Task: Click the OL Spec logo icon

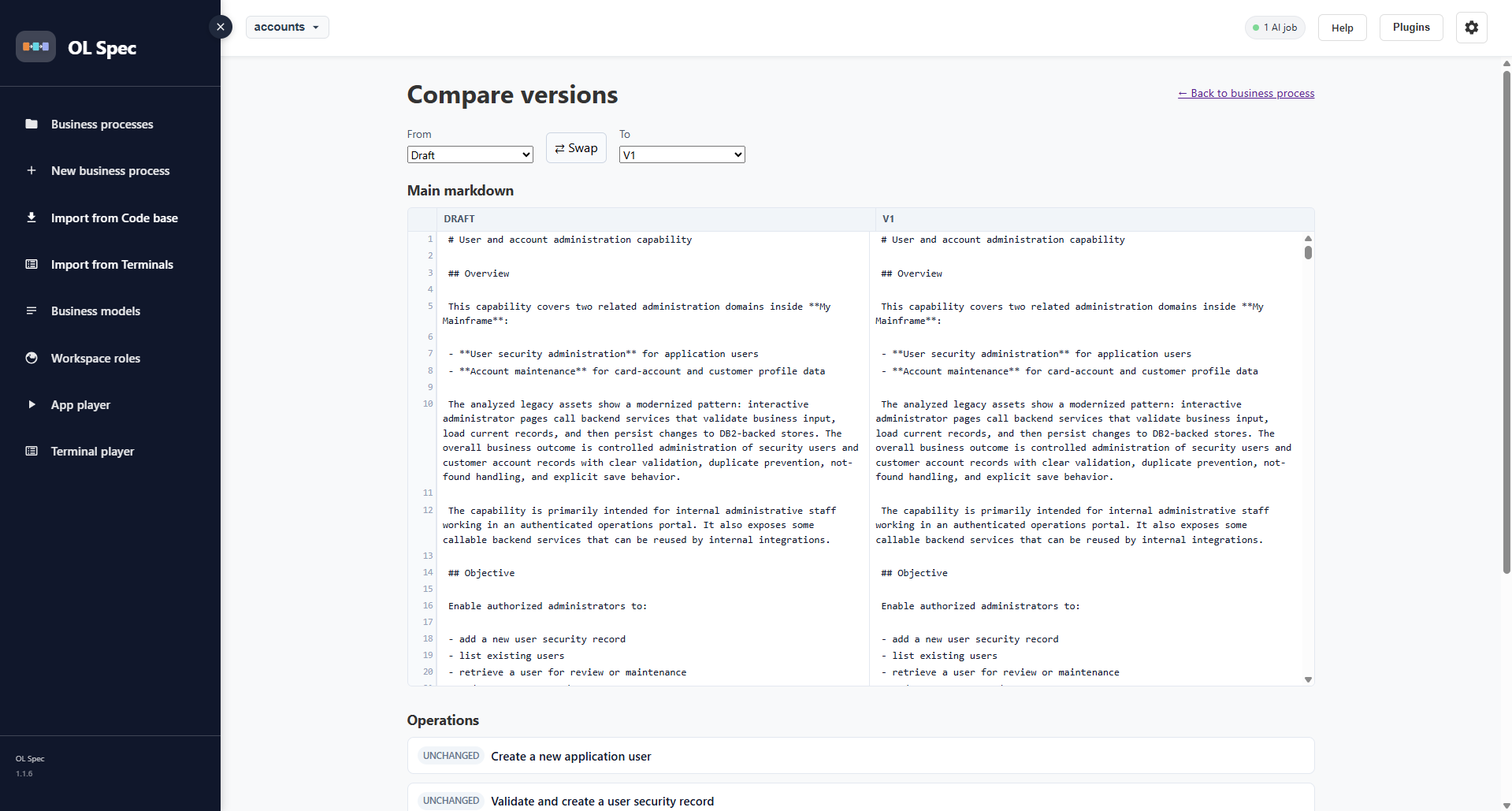Action: (x=35, y=47)
